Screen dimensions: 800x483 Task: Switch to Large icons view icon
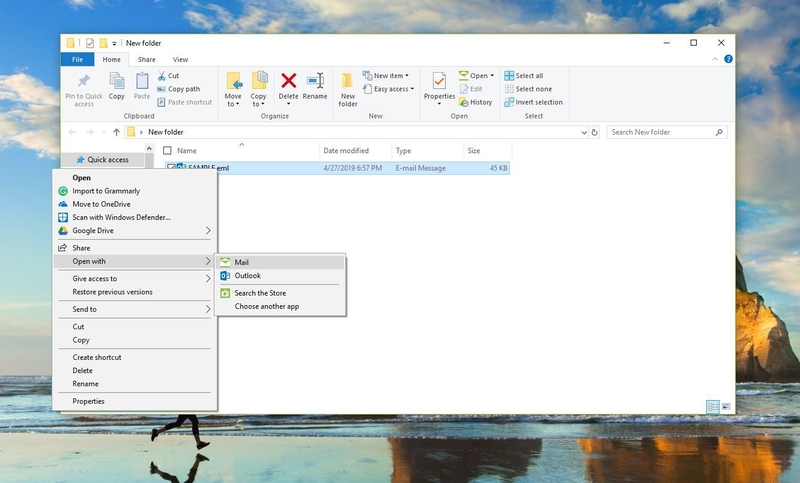point(726,406)
